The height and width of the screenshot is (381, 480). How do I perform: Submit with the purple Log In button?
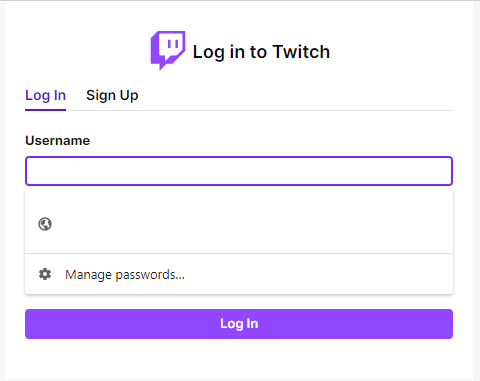(x=239, y=324)
